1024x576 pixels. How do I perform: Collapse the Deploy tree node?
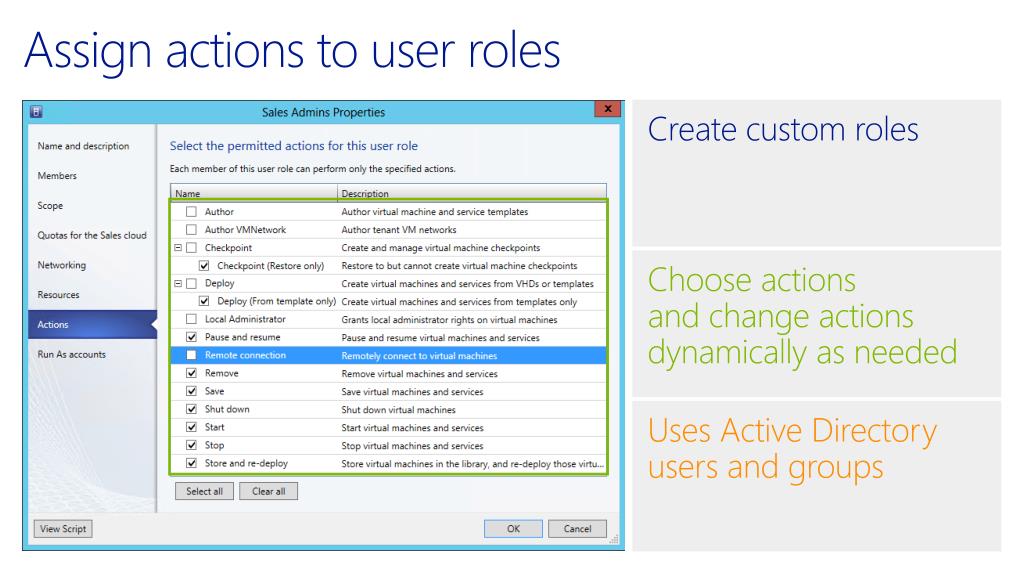[178, 283]
